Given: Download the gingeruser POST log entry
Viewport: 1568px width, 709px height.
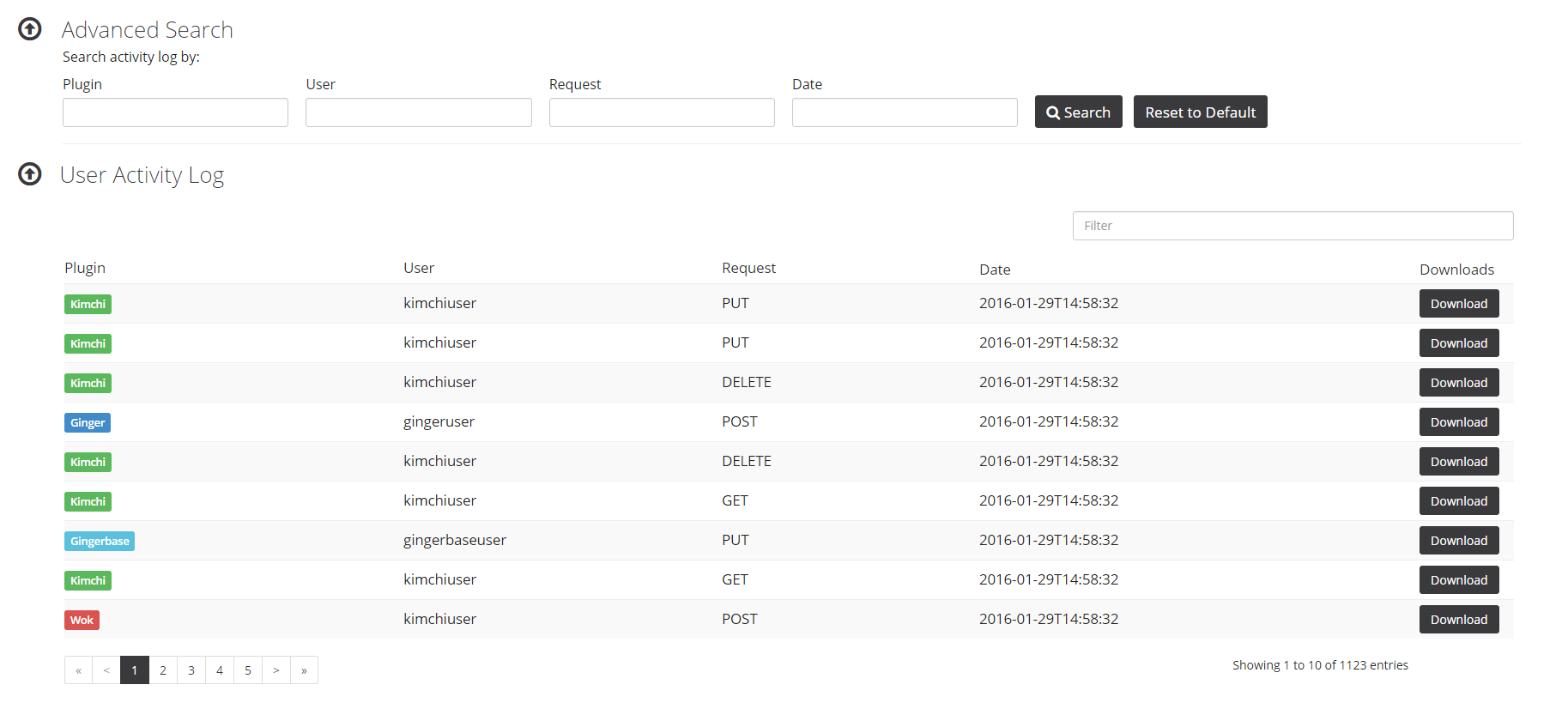Looking at the screenshot, I should tap(1458, 422).
